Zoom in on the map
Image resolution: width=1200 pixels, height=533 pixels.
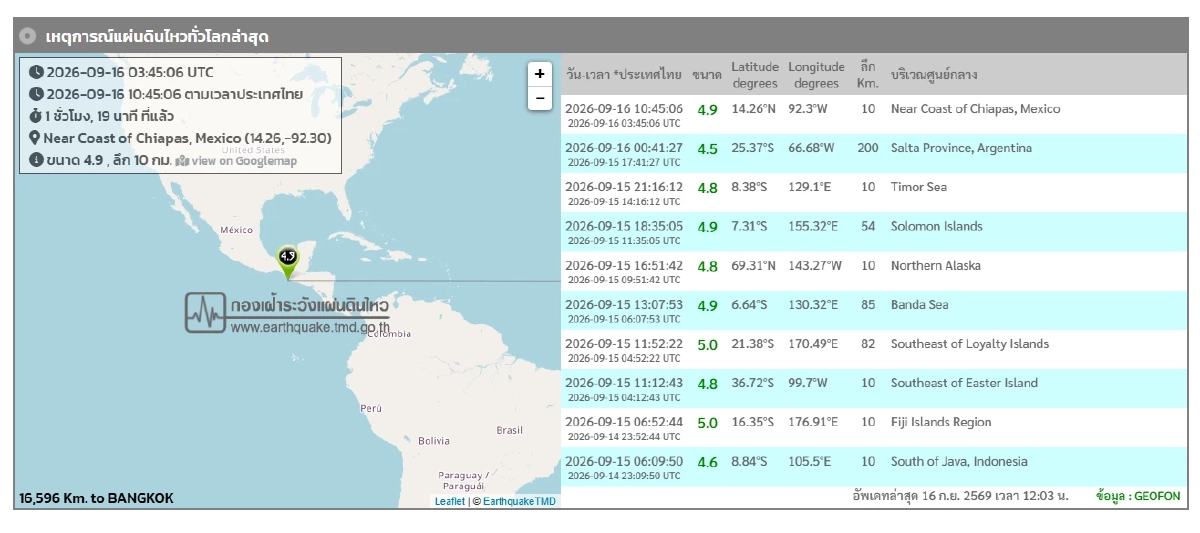[540, 73]
